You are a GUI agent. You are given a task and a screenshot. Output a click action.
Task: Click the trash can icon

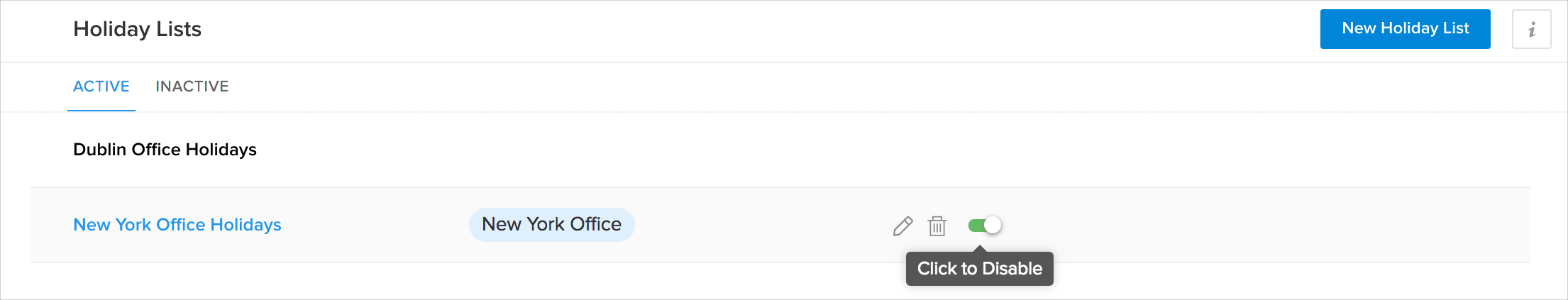[x=937, y=226]
